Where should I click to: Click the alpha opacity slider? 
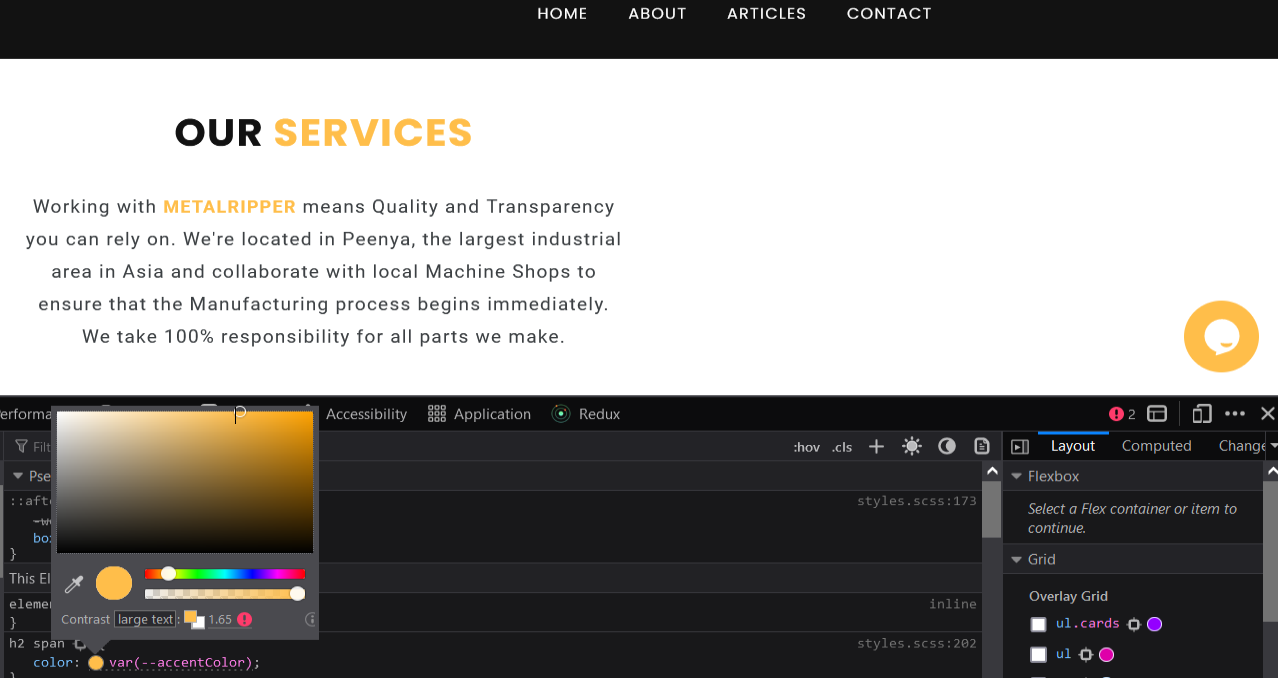(225, 594)
